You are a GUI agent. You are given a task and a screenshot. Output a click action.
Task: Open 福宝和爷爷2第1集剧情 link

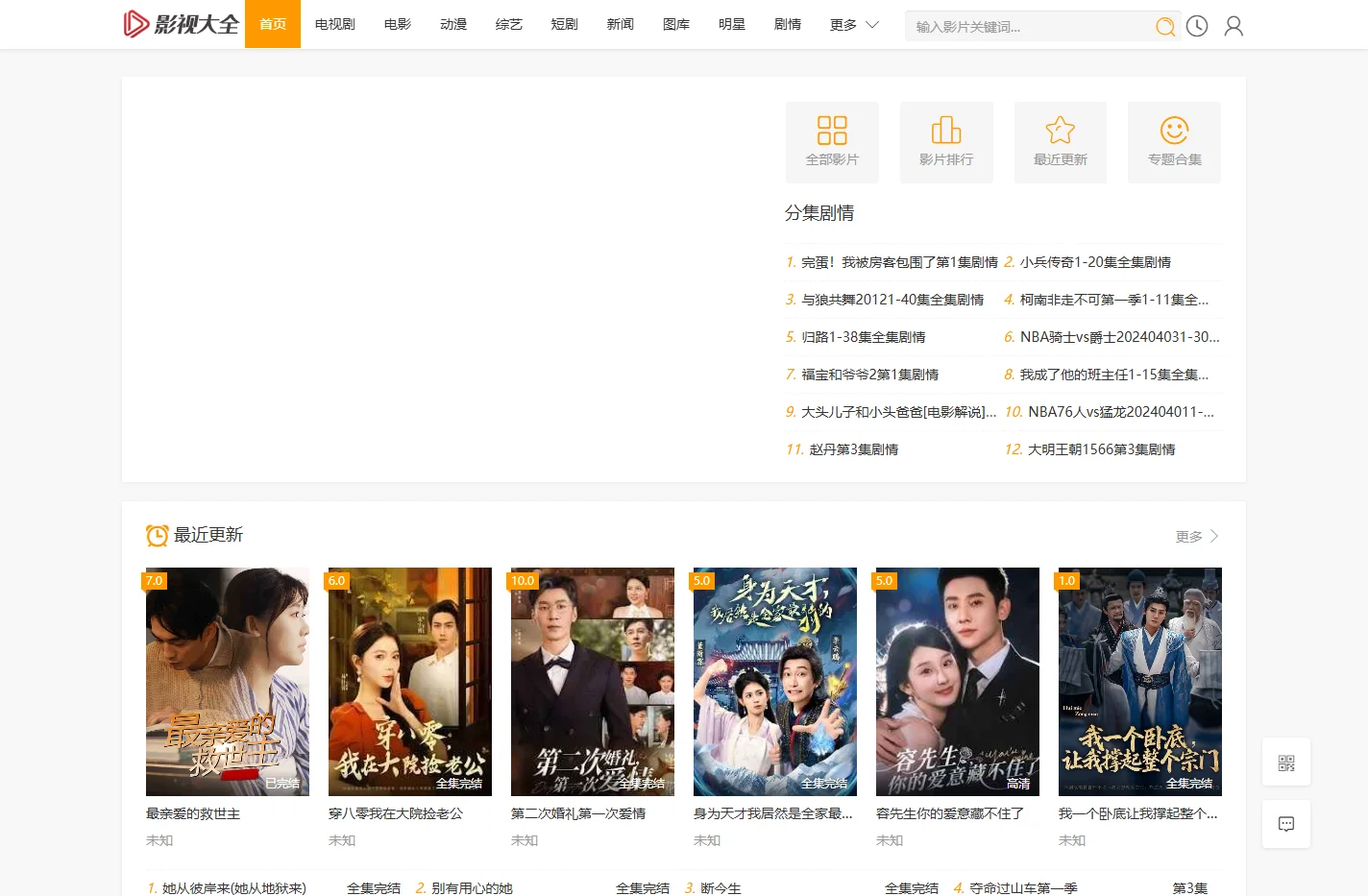[x=870, y=375]
